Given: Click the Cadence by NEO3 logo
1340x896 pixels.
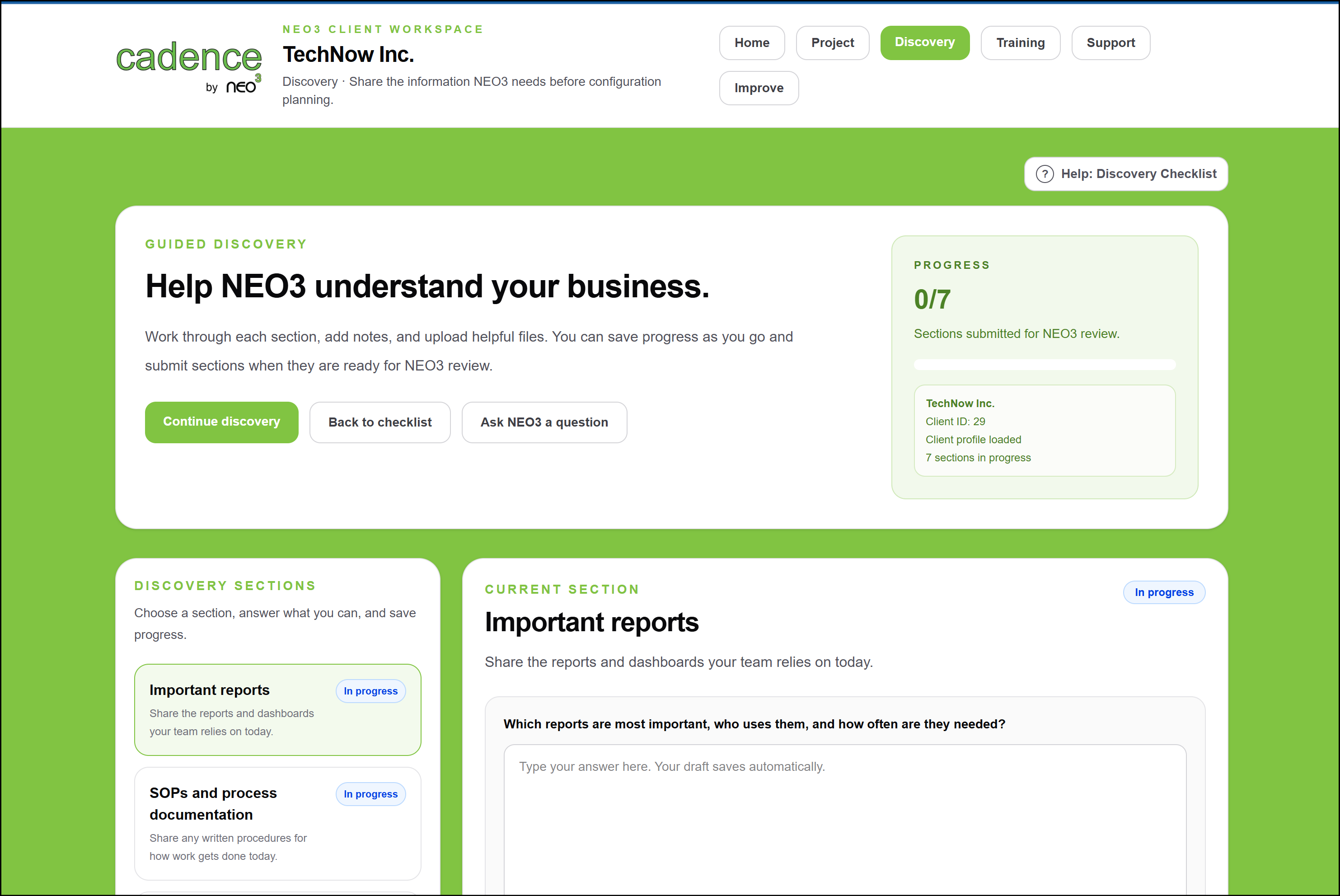Looking at the screenshot, I should click(188, 66).
